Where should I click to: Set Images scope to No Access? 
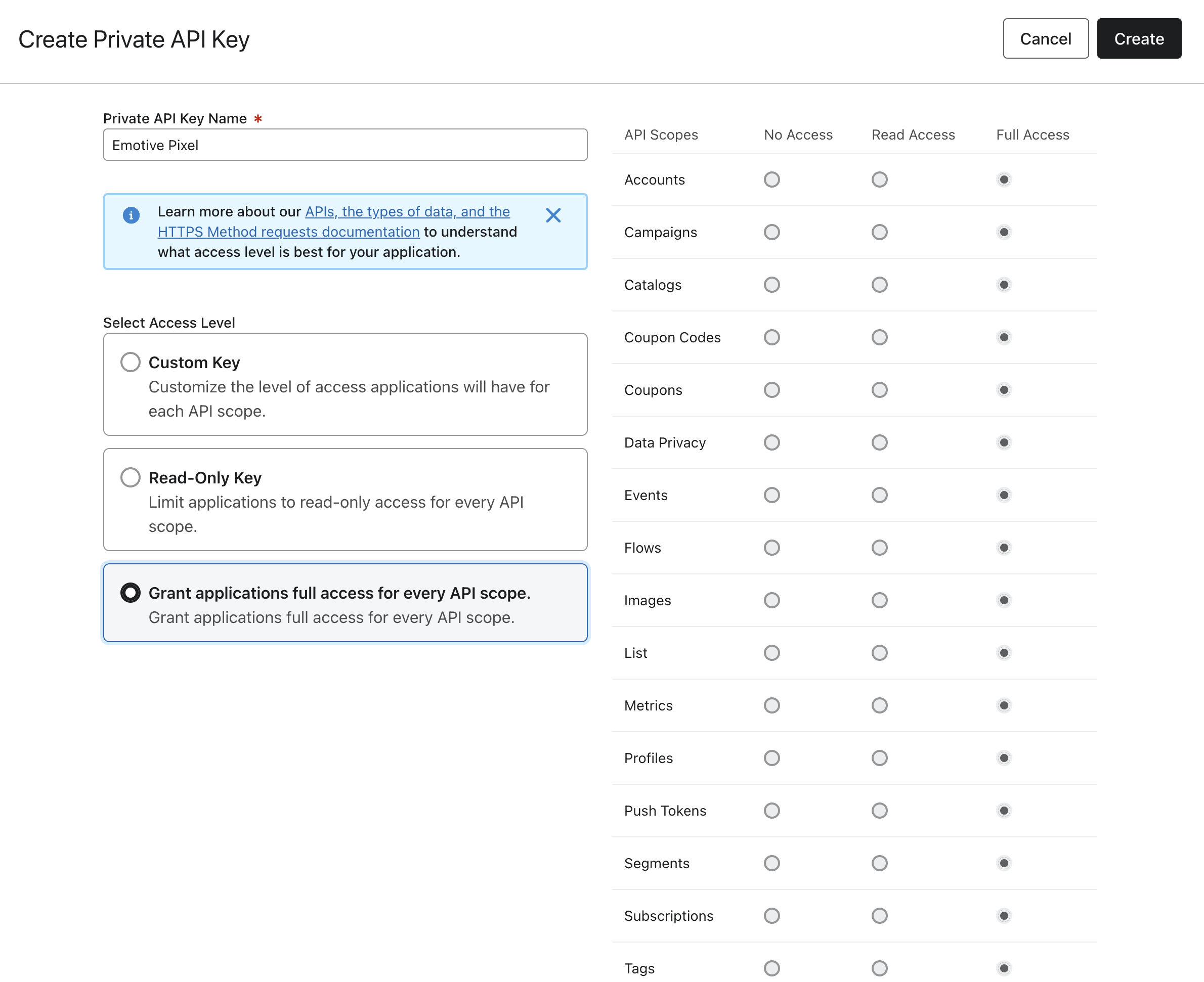[x=771, y=600]
